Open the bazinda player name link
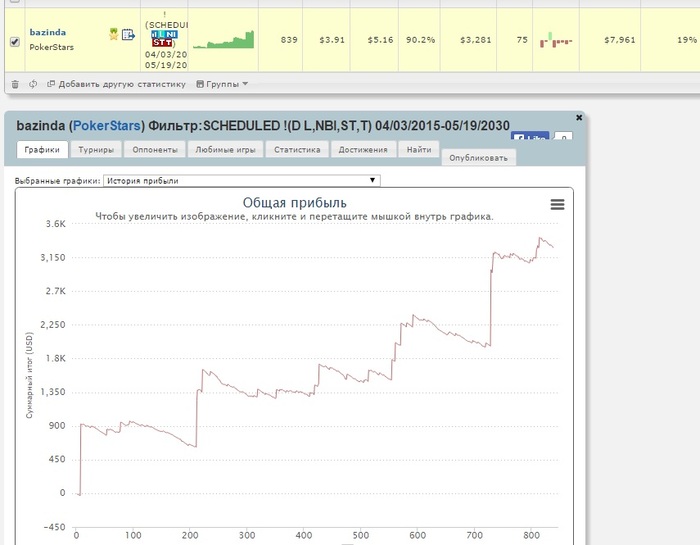Image resolution: width=700 pixels, height=545 pixels. click(48, 32)
